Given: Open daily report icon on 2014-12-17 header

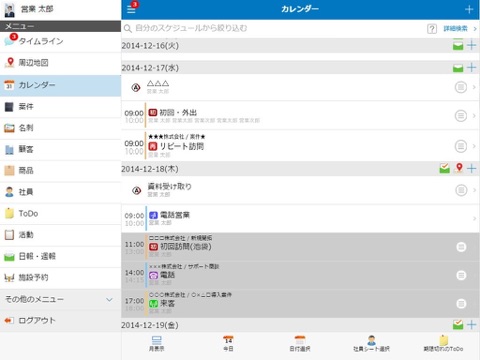Looking at the screenshot, I should (x=458, y=68).
